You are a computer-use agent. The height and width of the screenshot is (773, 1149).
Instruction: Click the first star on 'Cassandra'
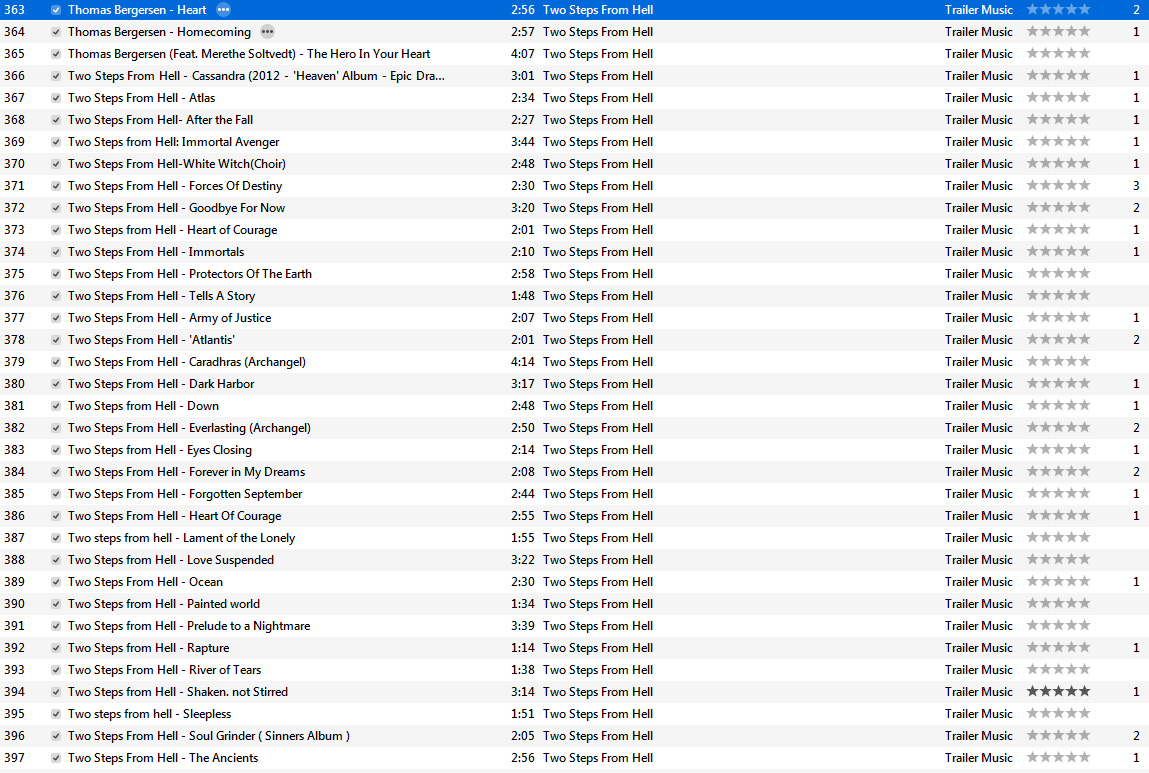(1032, 75)
